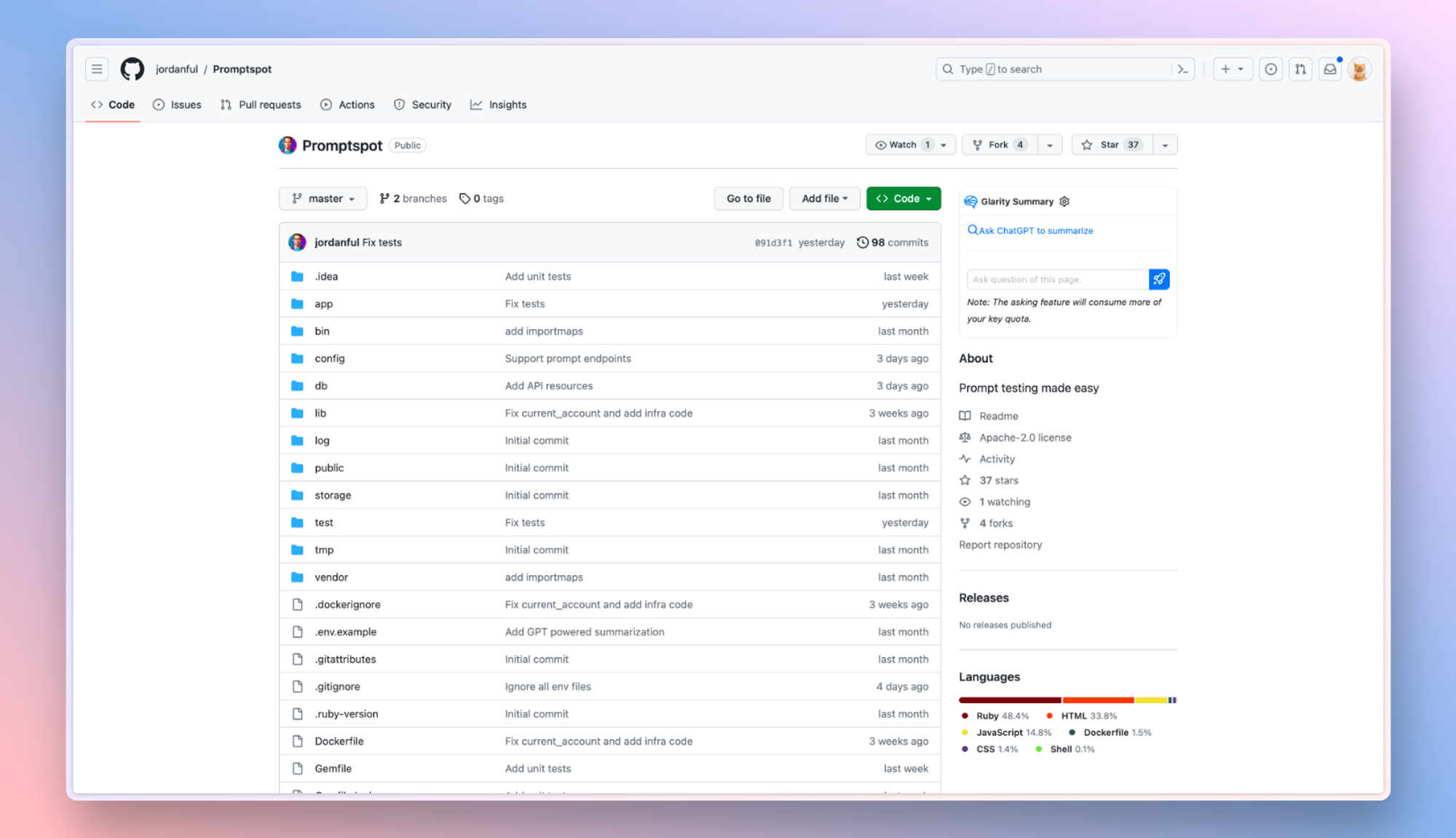Click the commit author avatar for jordanful

297,242
